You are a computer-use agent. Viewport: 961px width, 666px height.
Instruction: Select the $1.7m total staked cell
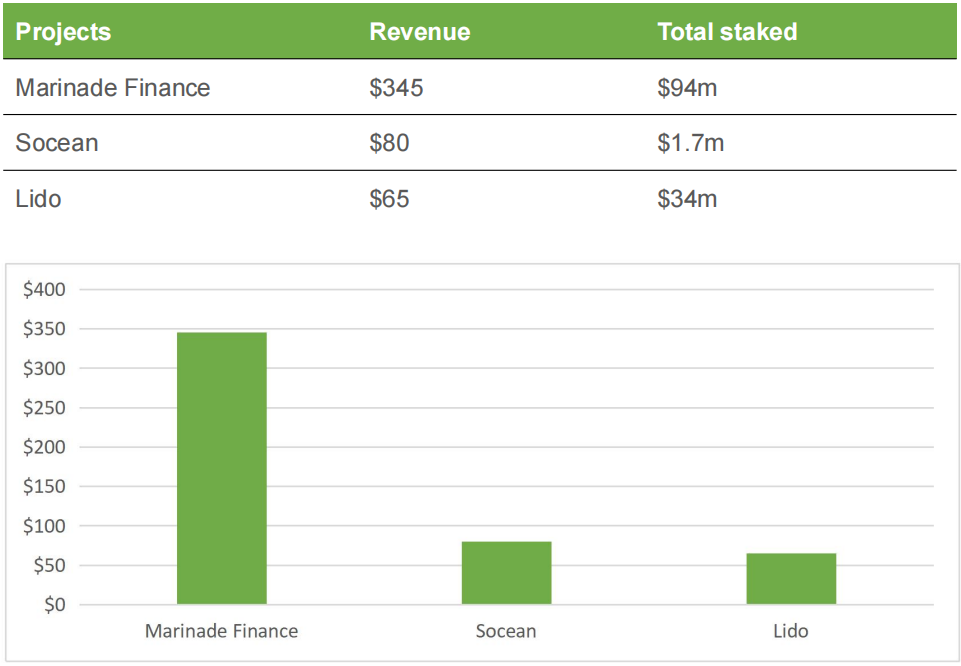(690, 143)
